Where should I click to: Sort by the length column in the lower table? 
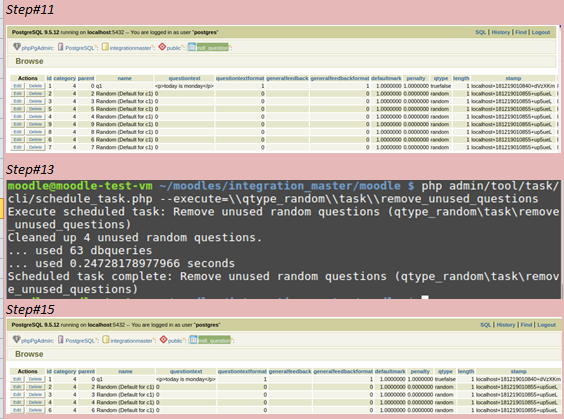[x=466, y=371]
